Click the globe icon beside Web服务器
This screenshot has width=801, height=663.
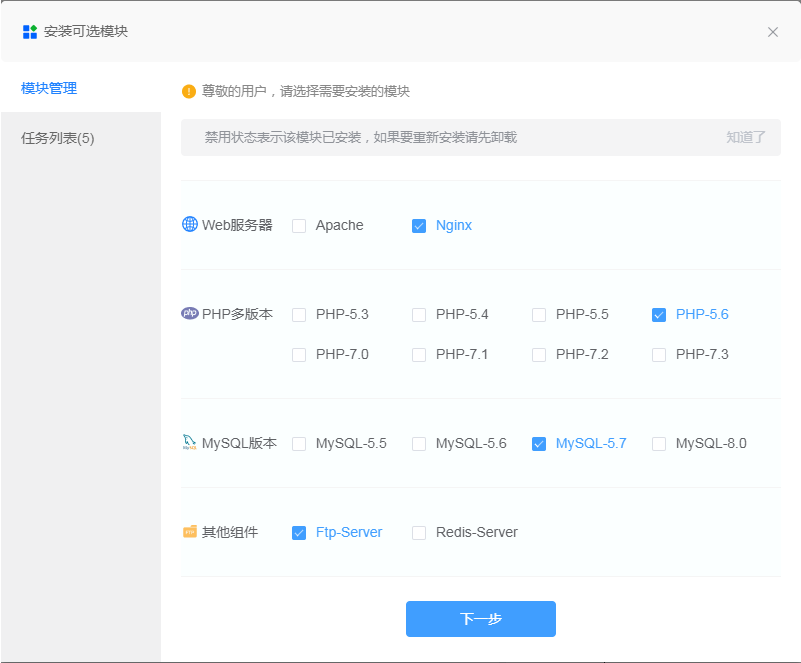point(190,225)
